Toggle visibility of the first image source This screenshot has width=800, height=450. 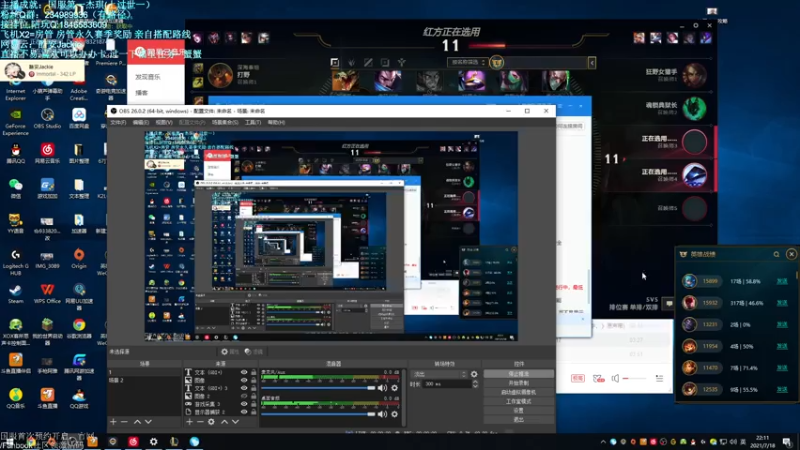(x=244, y=380)
